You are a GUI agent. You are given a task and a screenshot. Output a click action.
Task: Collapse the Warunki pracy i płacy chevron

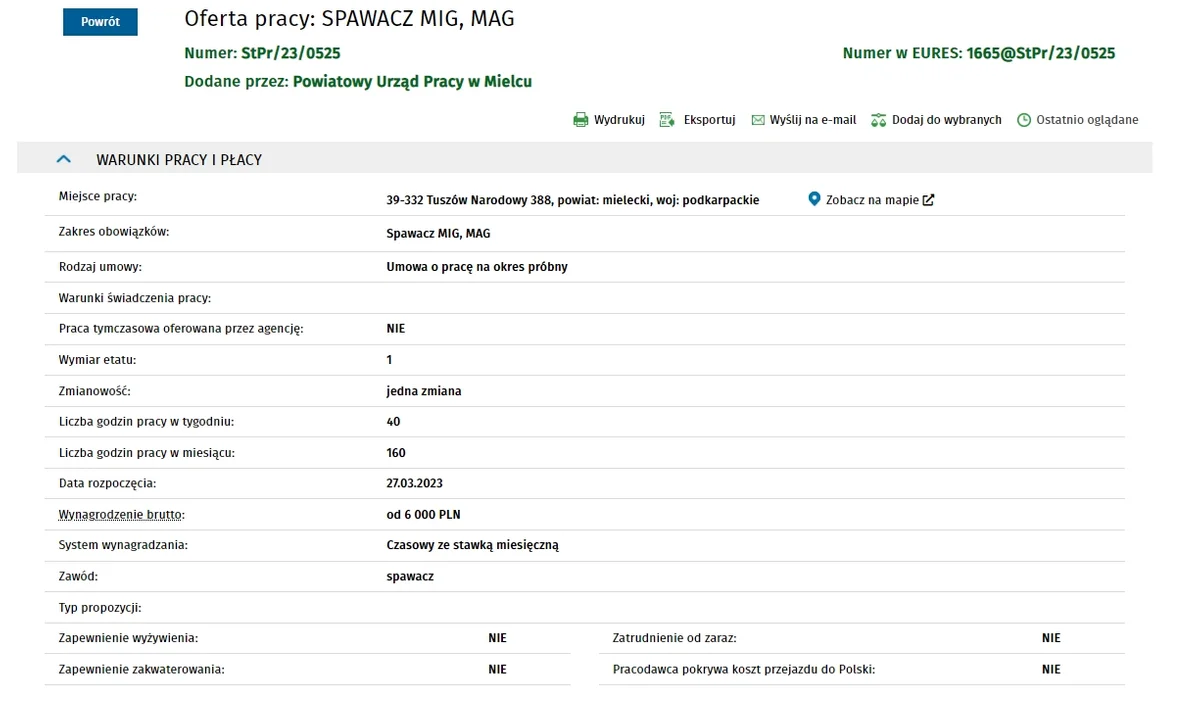(x=64, y=159)
